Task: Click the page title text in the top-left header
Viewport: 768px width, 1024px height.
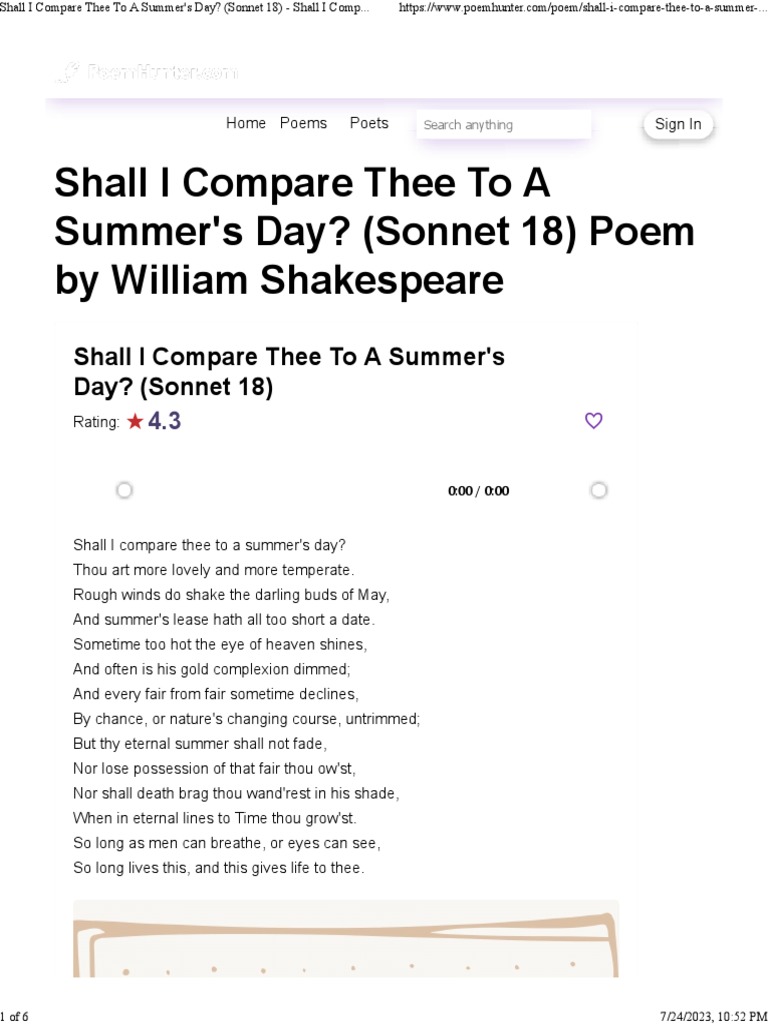Action: 184,8
